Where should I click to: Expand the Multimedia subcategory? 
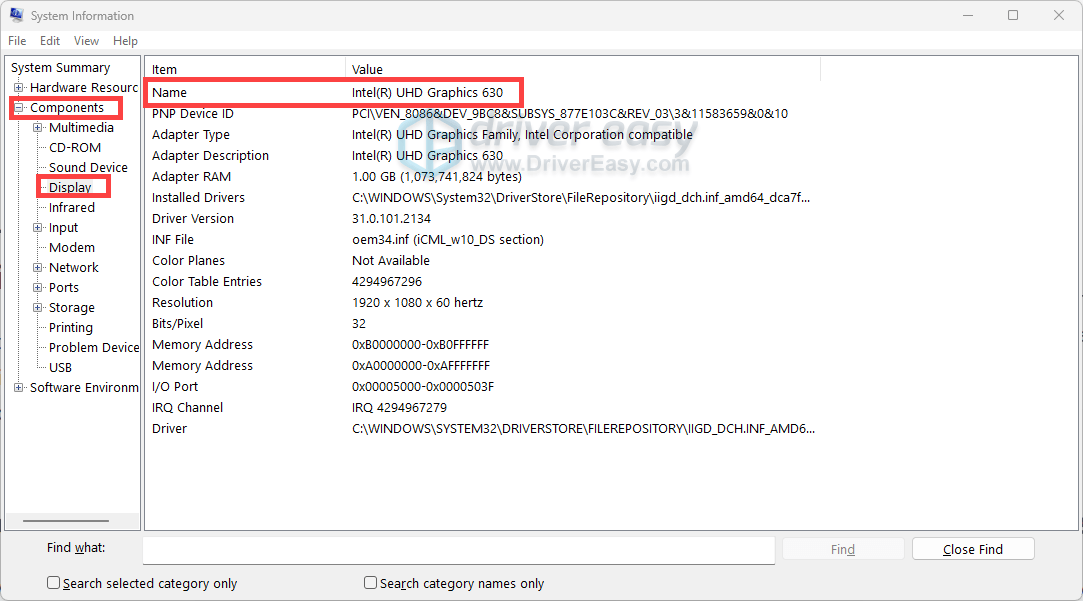[x=38, y=128]
